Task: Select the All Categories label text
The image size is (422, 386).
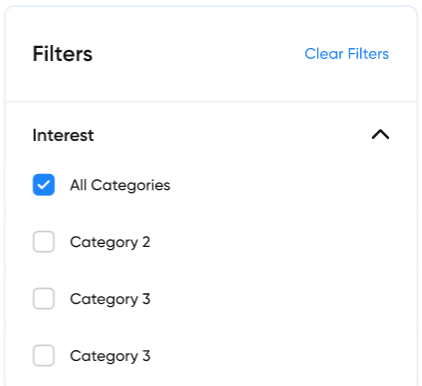Action: (120, 185)
